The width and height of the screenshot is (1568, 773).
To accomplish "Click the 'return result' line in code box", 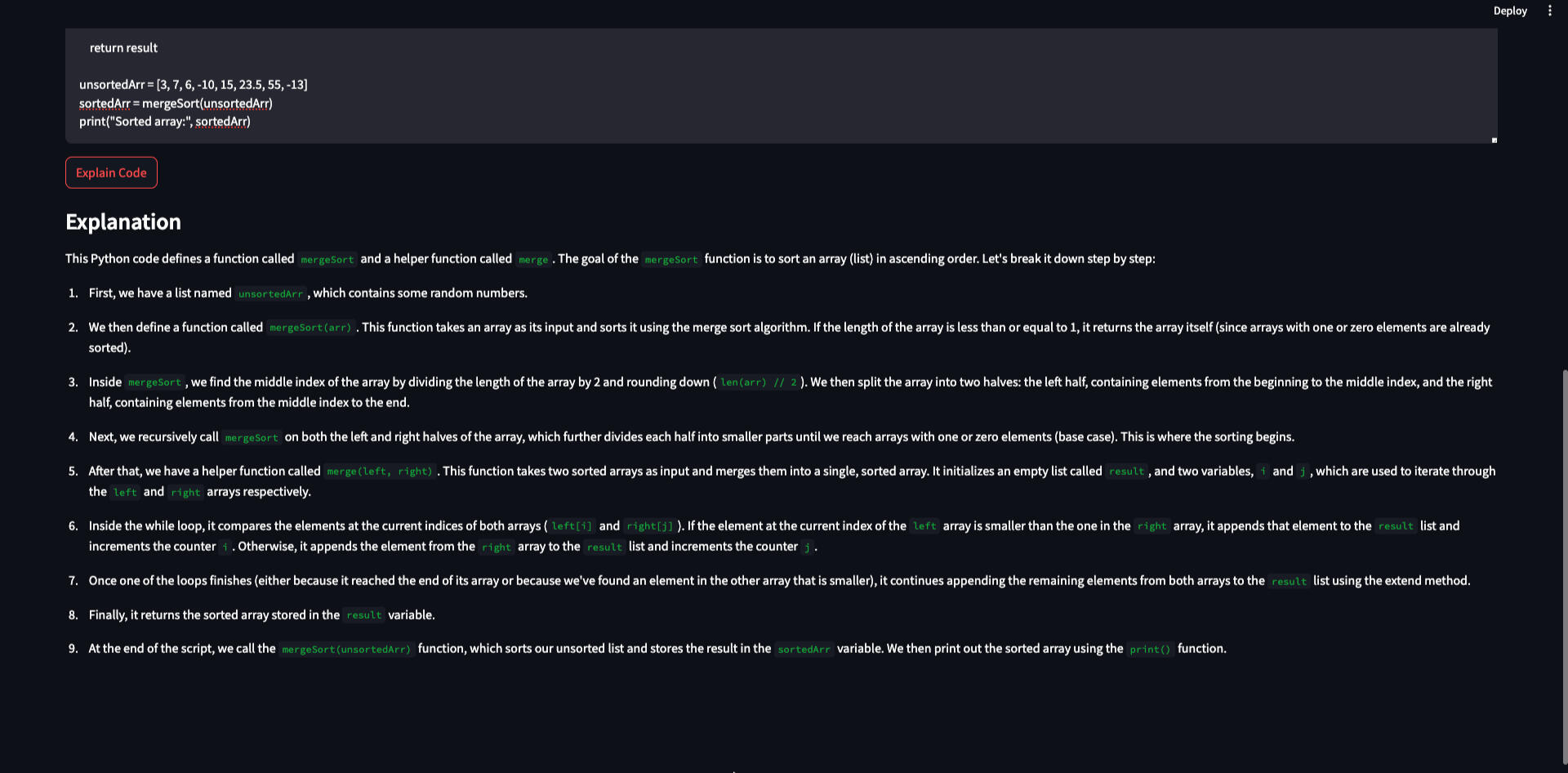I will [123, 48].
